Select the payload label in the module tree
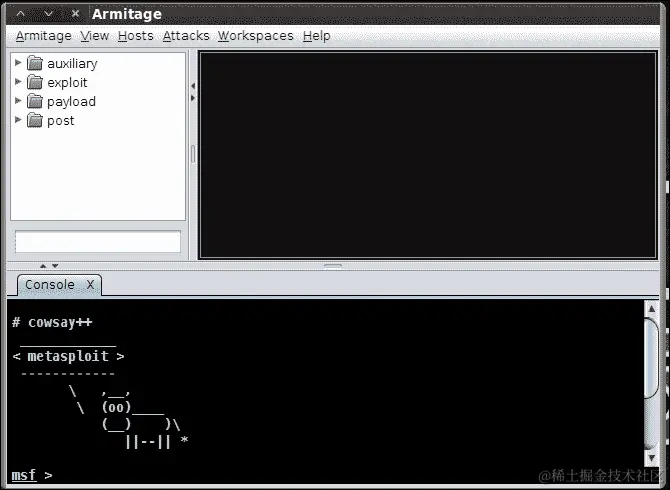Viewport: 670px width, 490px height. [x=71, y=102]
